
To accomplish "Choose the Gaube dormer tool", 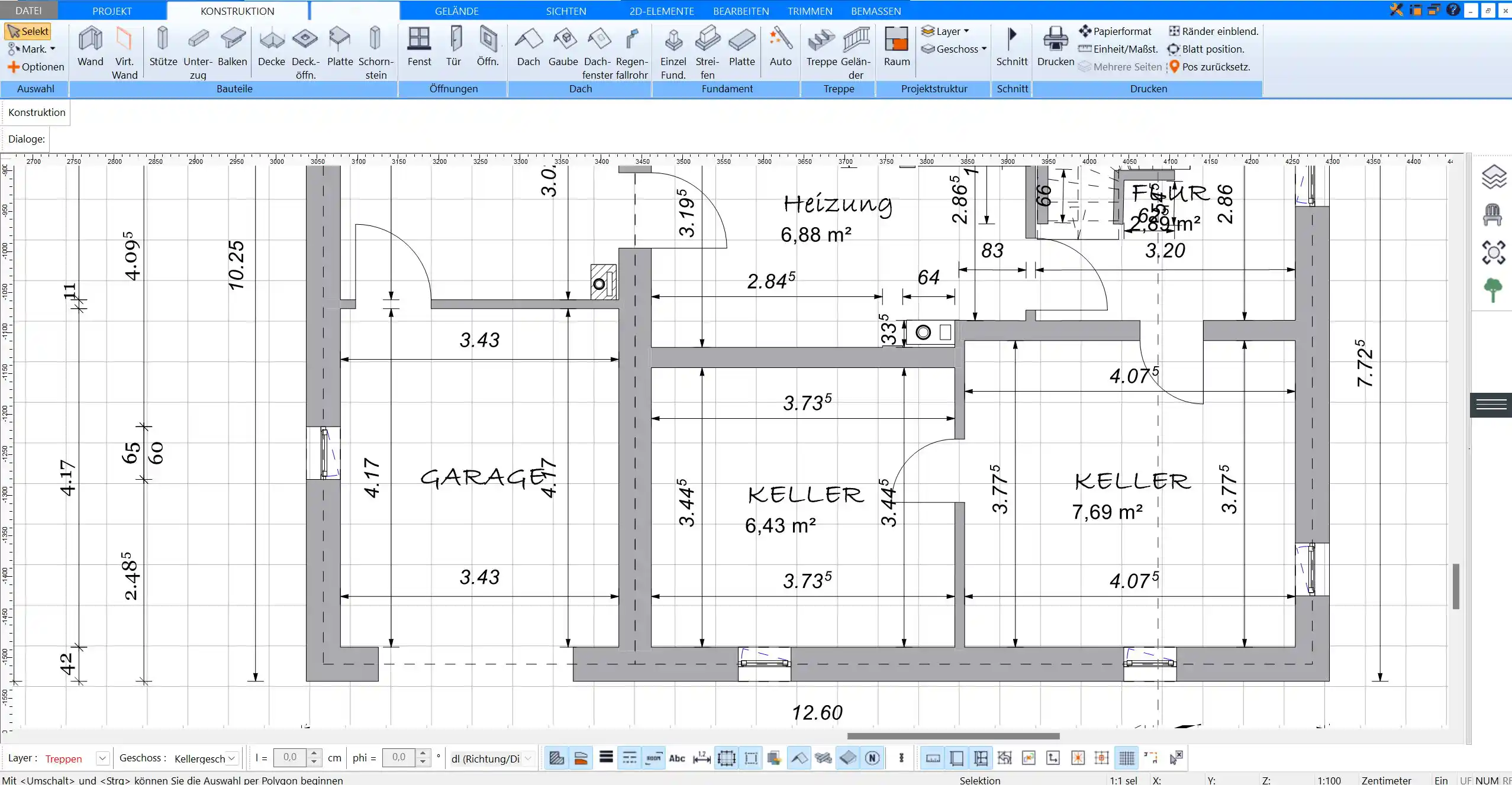I will [x=563, y=46].
